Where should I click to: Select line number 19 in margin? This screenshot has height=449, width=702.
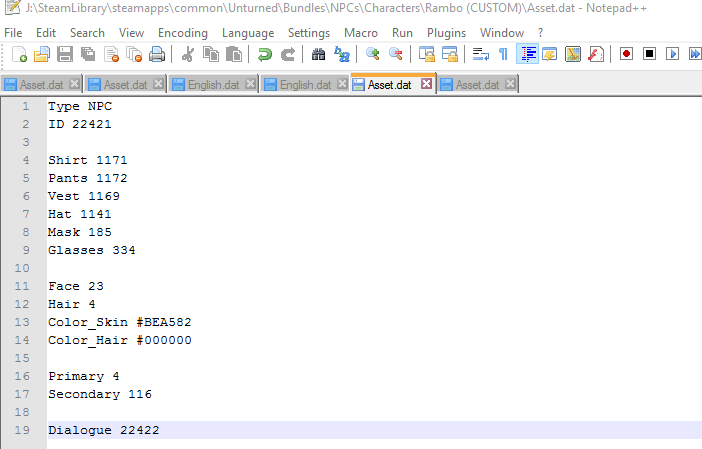22,430
